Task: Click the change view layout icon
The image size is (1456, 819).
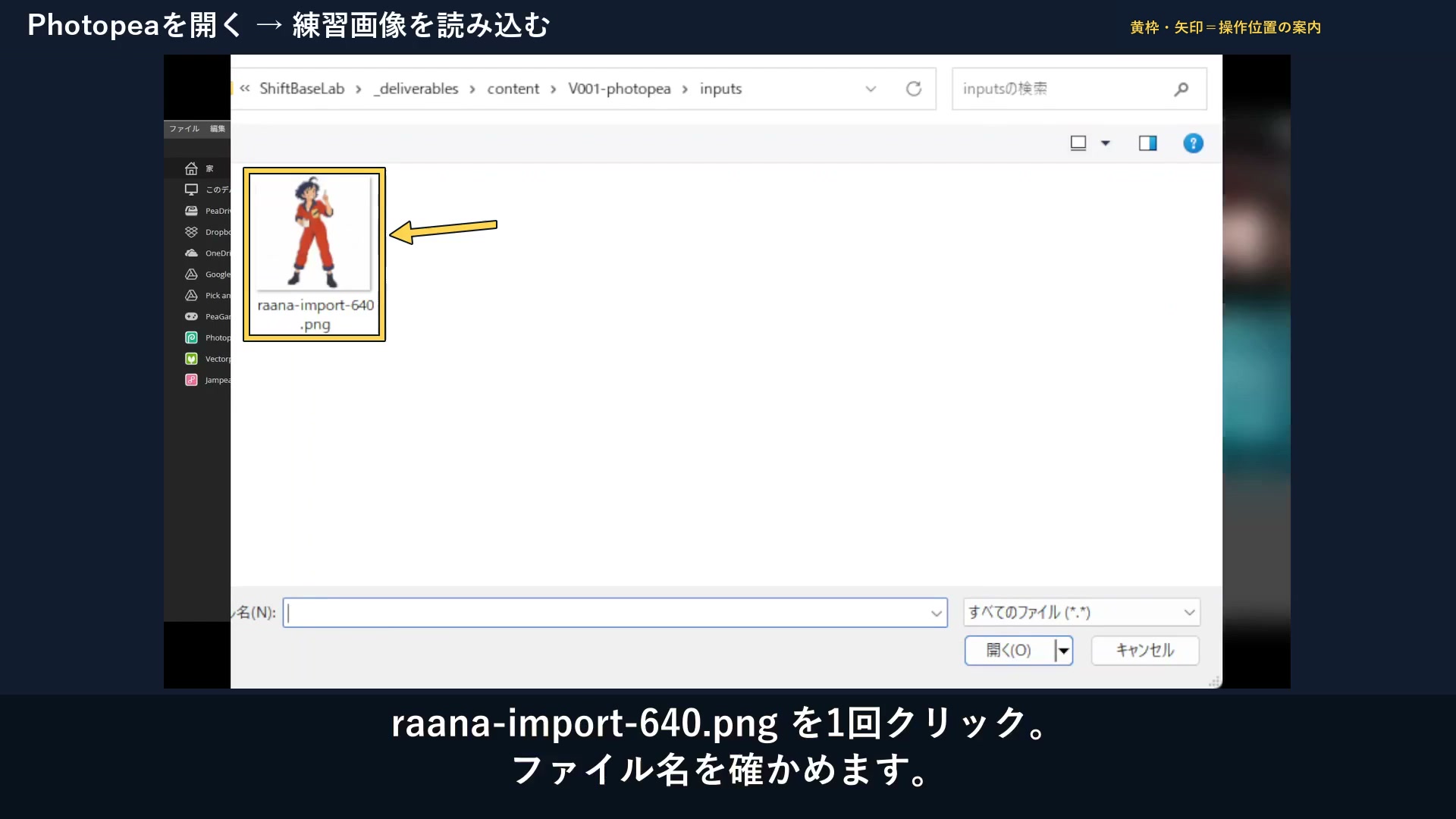Action: [1078, 143]
